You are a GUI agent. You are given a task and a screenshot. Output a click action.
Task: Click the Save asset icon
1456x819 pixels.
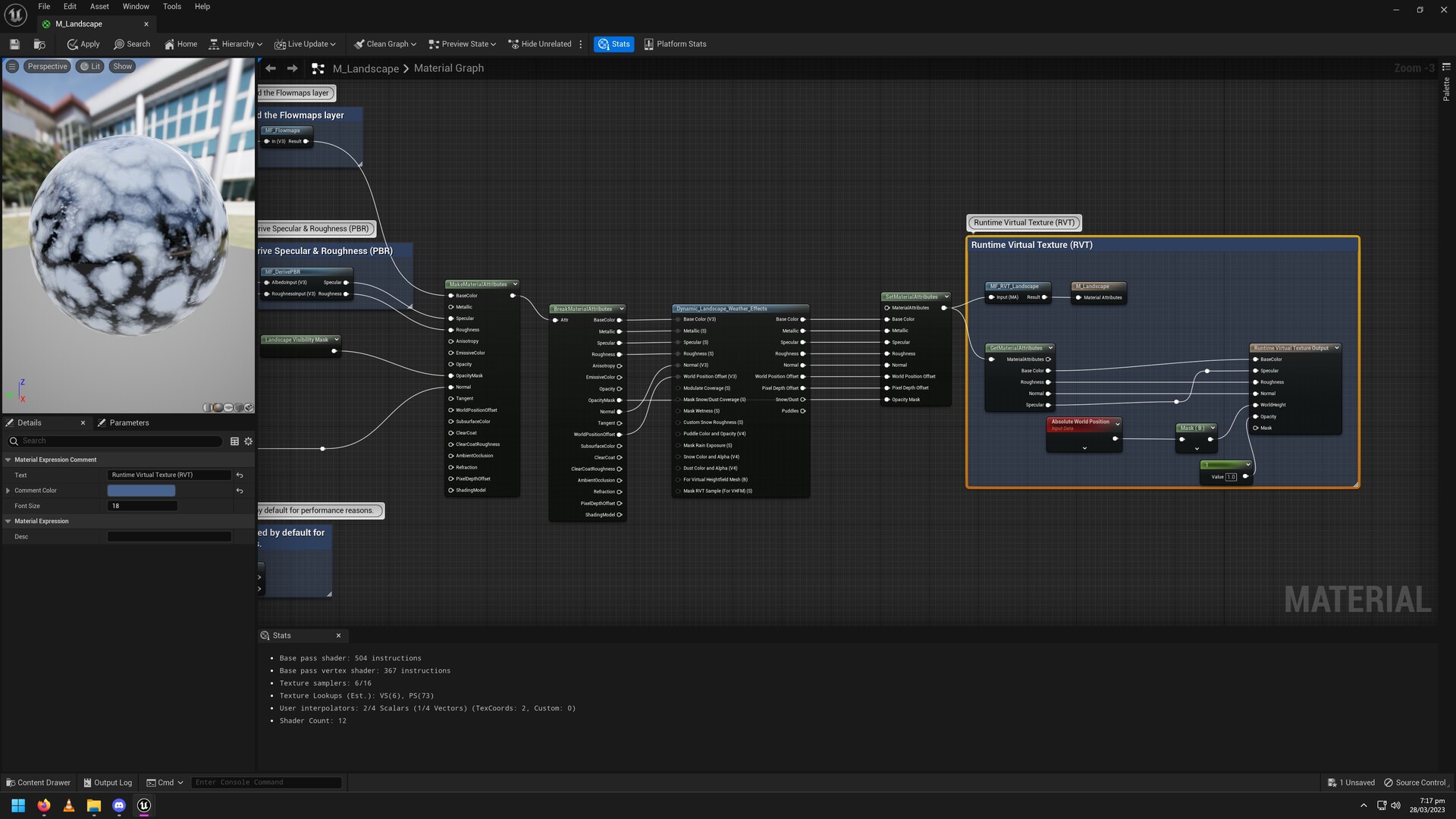tap(14, 44)
